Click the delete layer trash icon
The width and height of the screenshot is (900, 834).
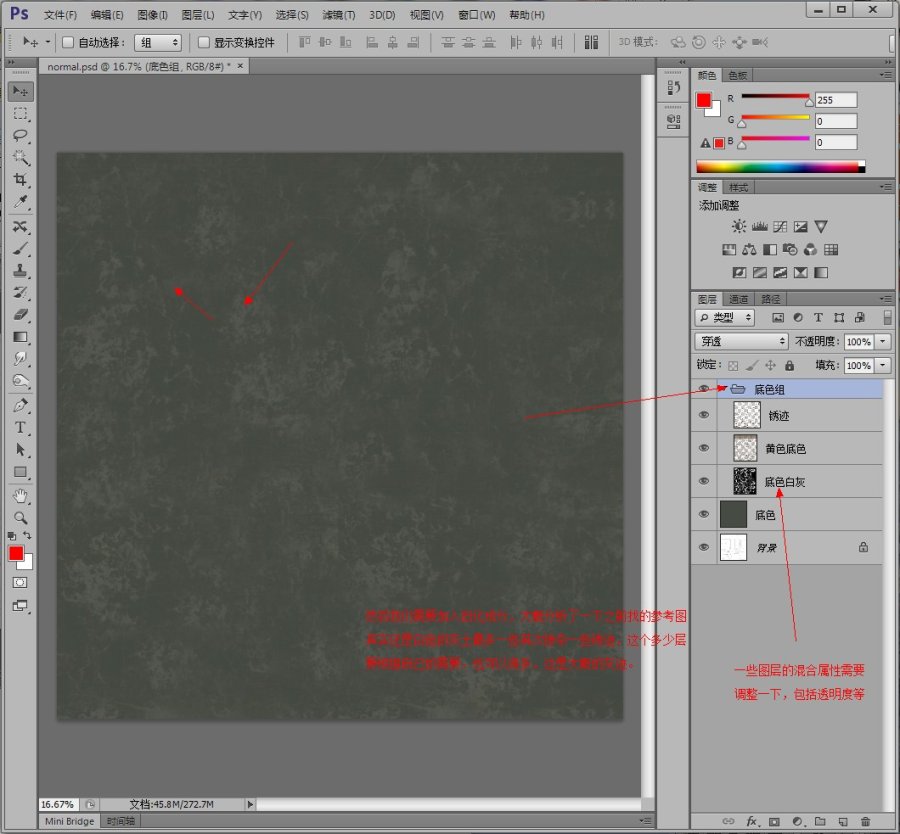click(x=866, y=821)
